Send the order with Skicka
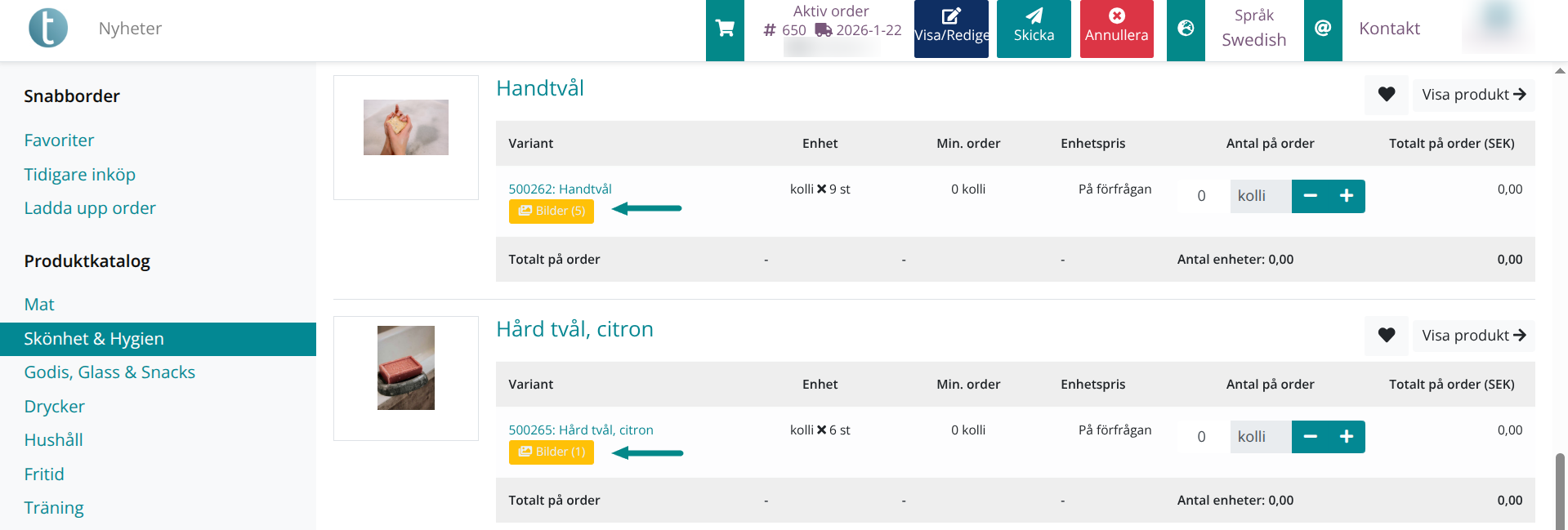This screenshot has height=530, width=1568. [1034, 29]
